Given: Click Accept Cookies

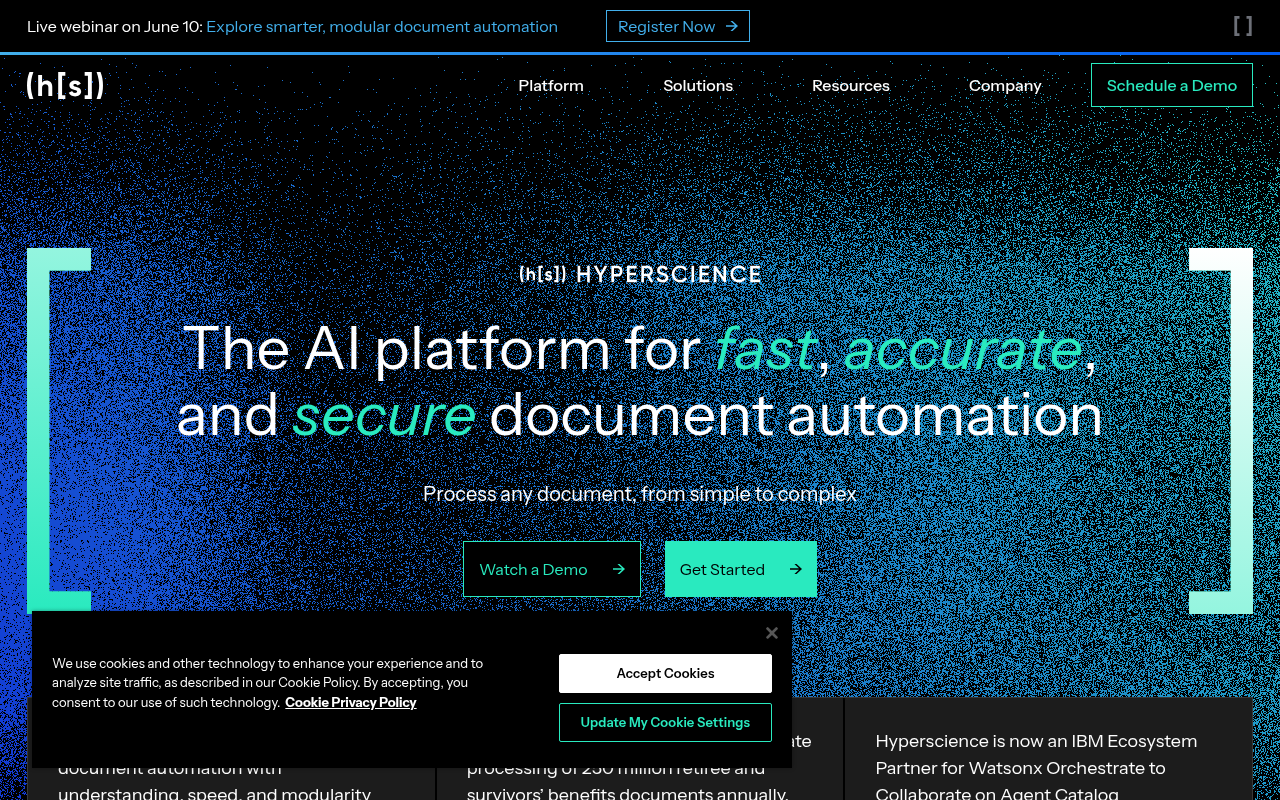Looking at the screenshot, I should point(665,673).
